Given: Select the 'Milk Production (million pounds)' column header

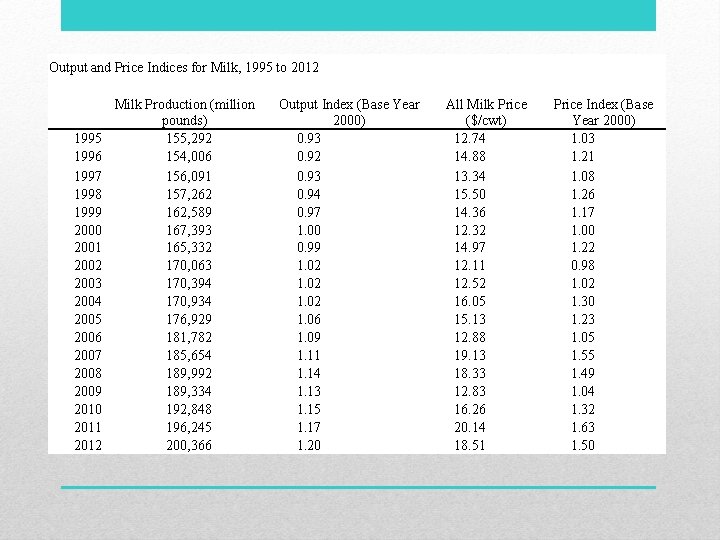Looking at the screenshot, I should [x=185, y=112].
